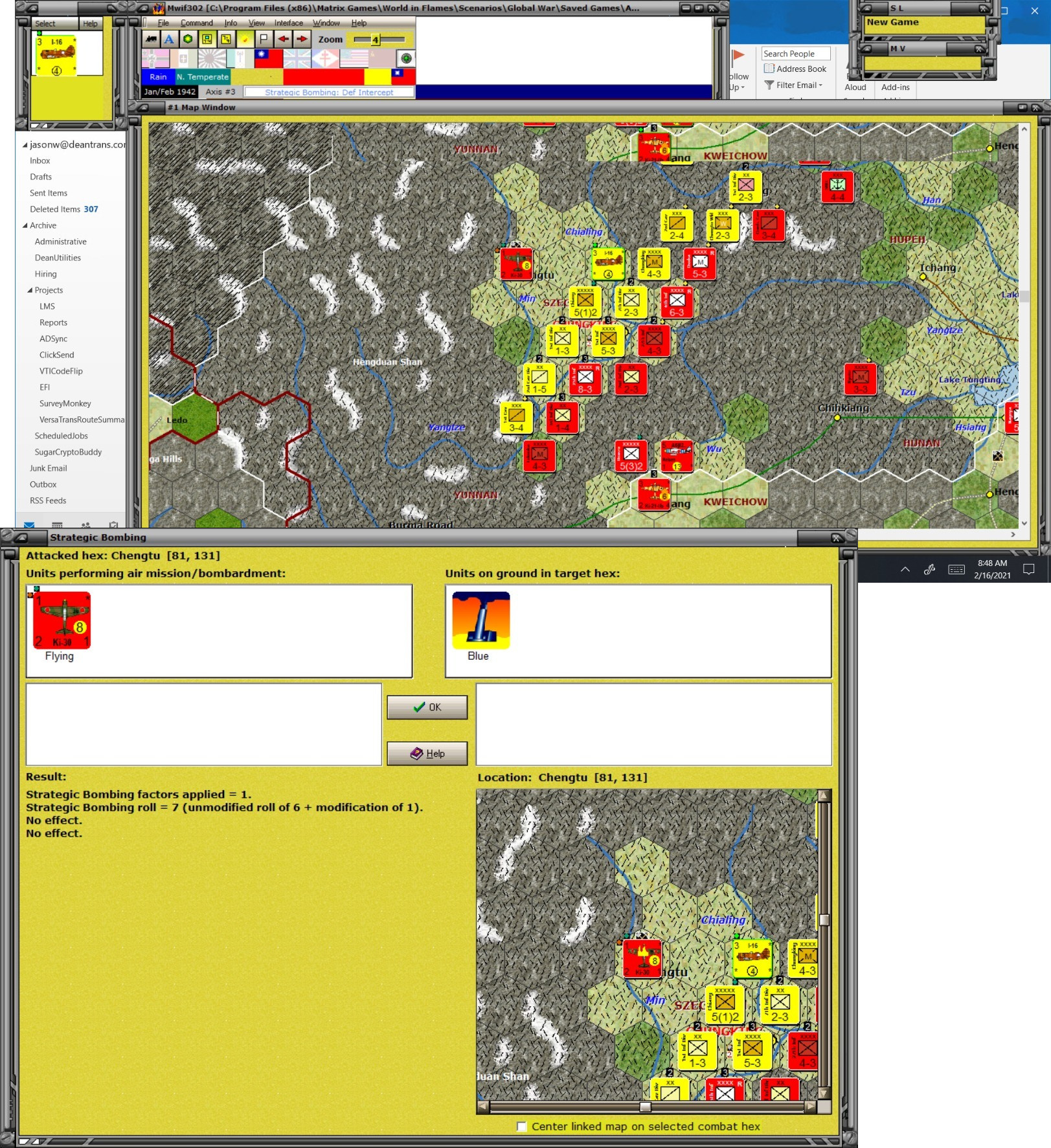The height and width of the screenshot is (1148, 1051).
Task: Click the I-16 fighter counter on main map
Action: [x=608, y=263]
